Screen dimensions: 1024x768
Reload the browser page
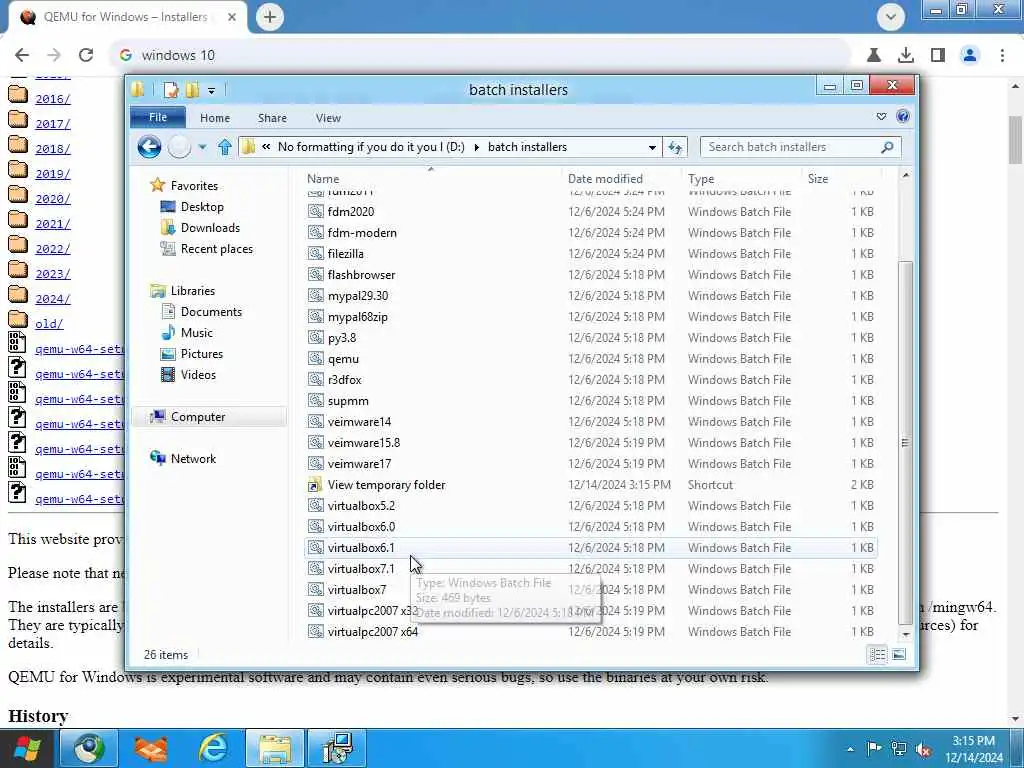[86, 56]
